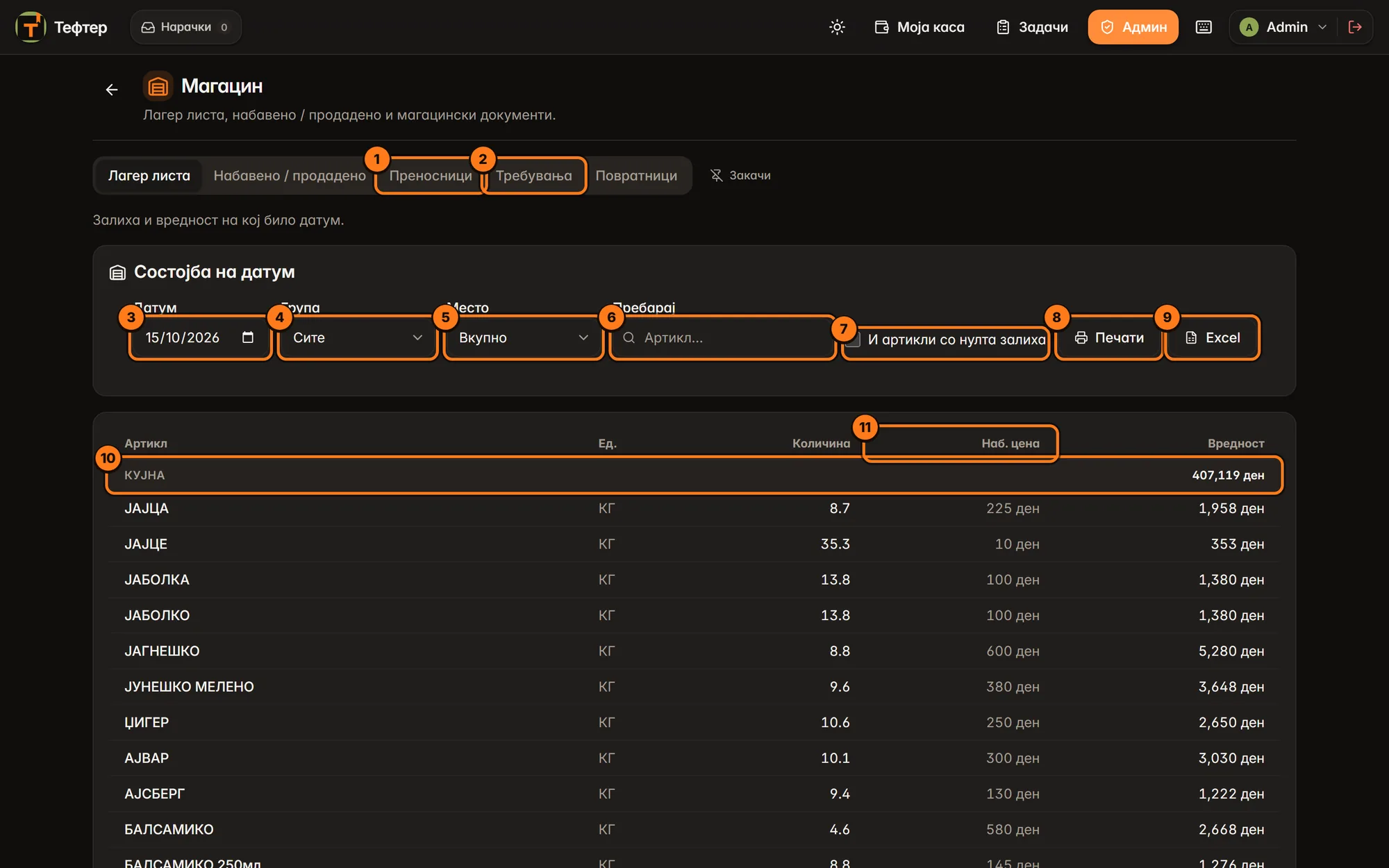
Task: Click the pin icon beside Закачи
Action: (x=717, y=176)
